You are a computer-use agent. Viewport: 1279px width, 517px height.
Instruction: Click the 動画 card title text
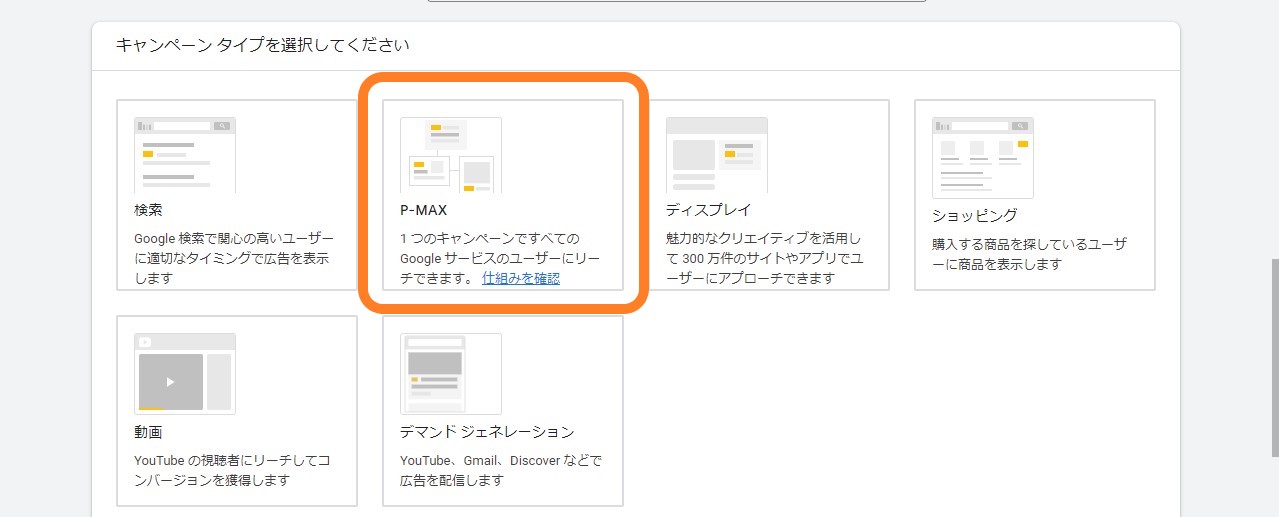148,432
